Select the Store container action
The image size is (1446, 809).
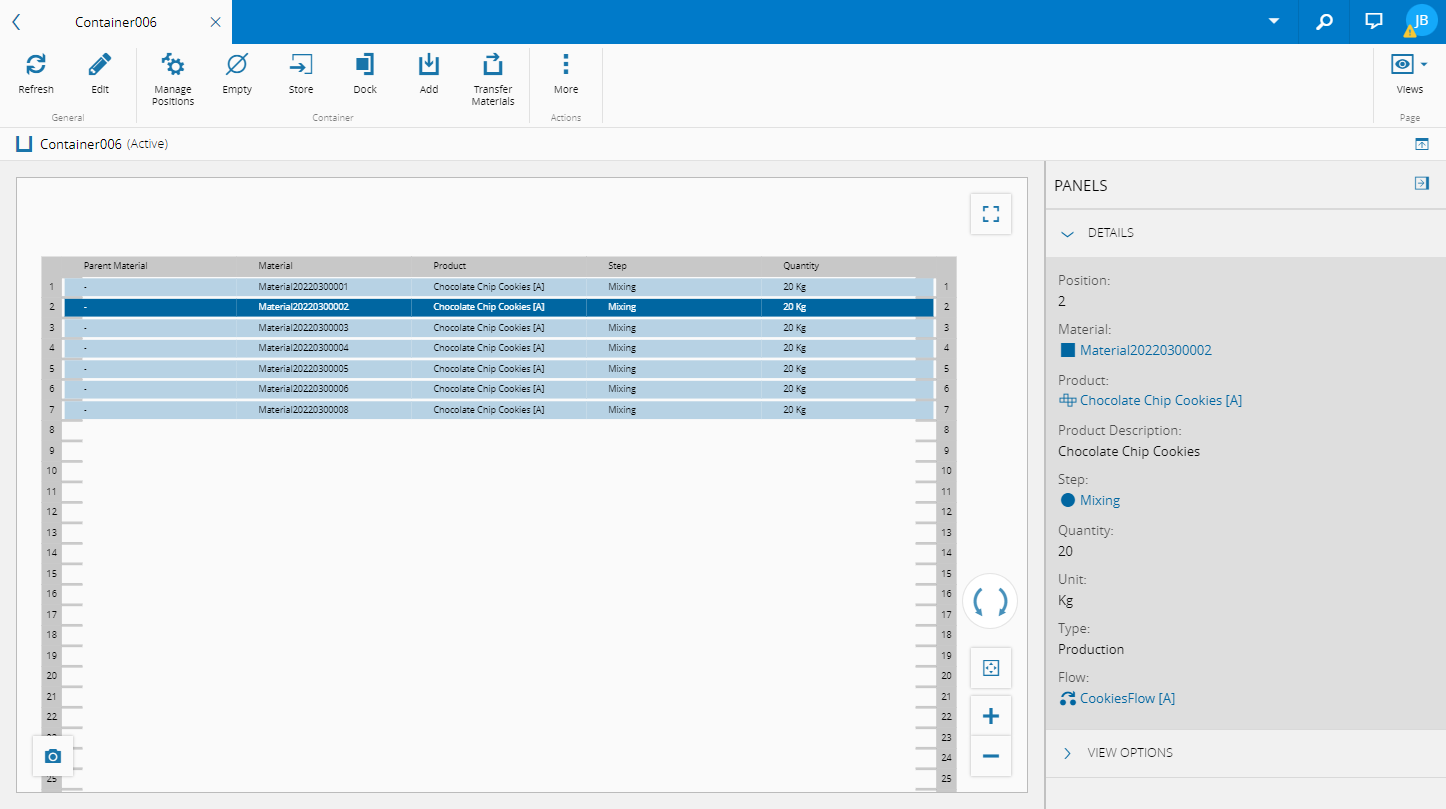click(x=301, y=66)
